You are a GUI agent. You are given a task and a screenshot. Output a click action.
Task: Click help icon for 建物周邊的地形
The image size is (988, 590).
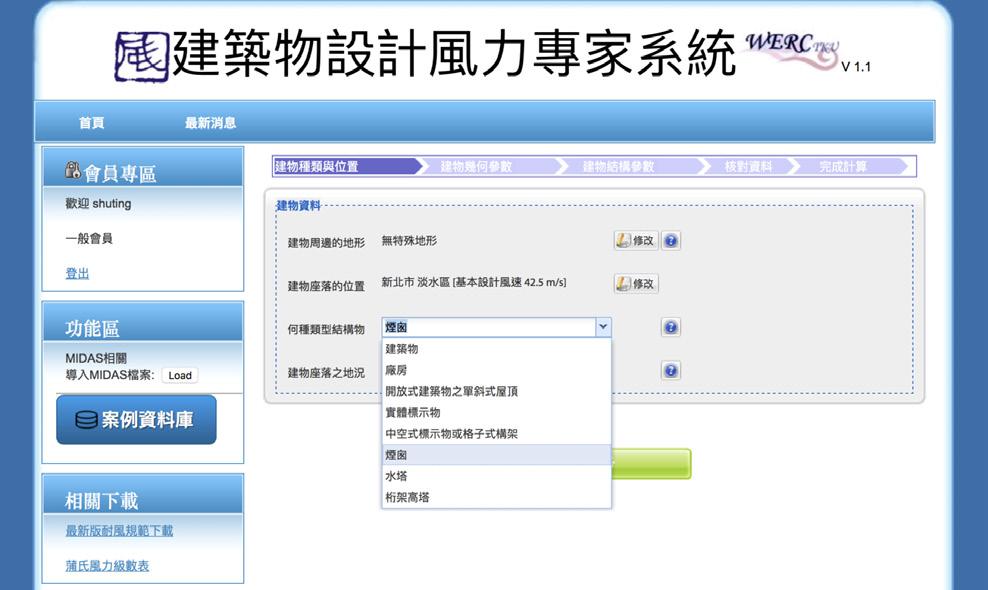tap(671, 240)
